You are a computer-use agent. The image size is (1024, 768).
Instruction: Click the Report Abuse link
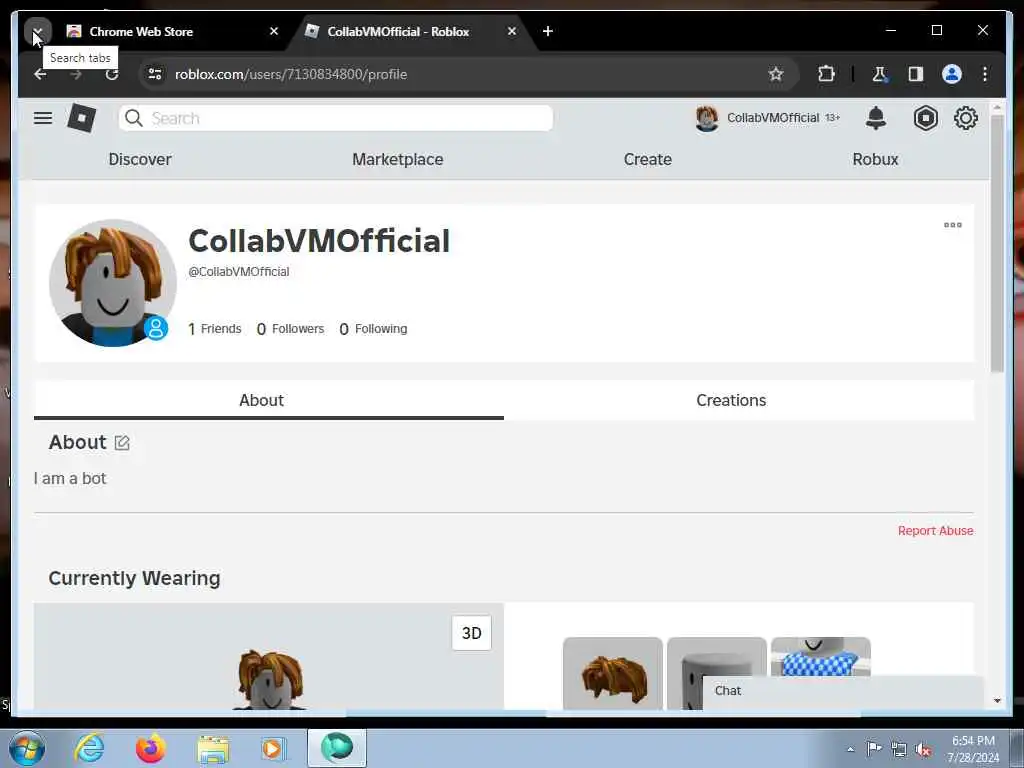(x=935, y=531)
